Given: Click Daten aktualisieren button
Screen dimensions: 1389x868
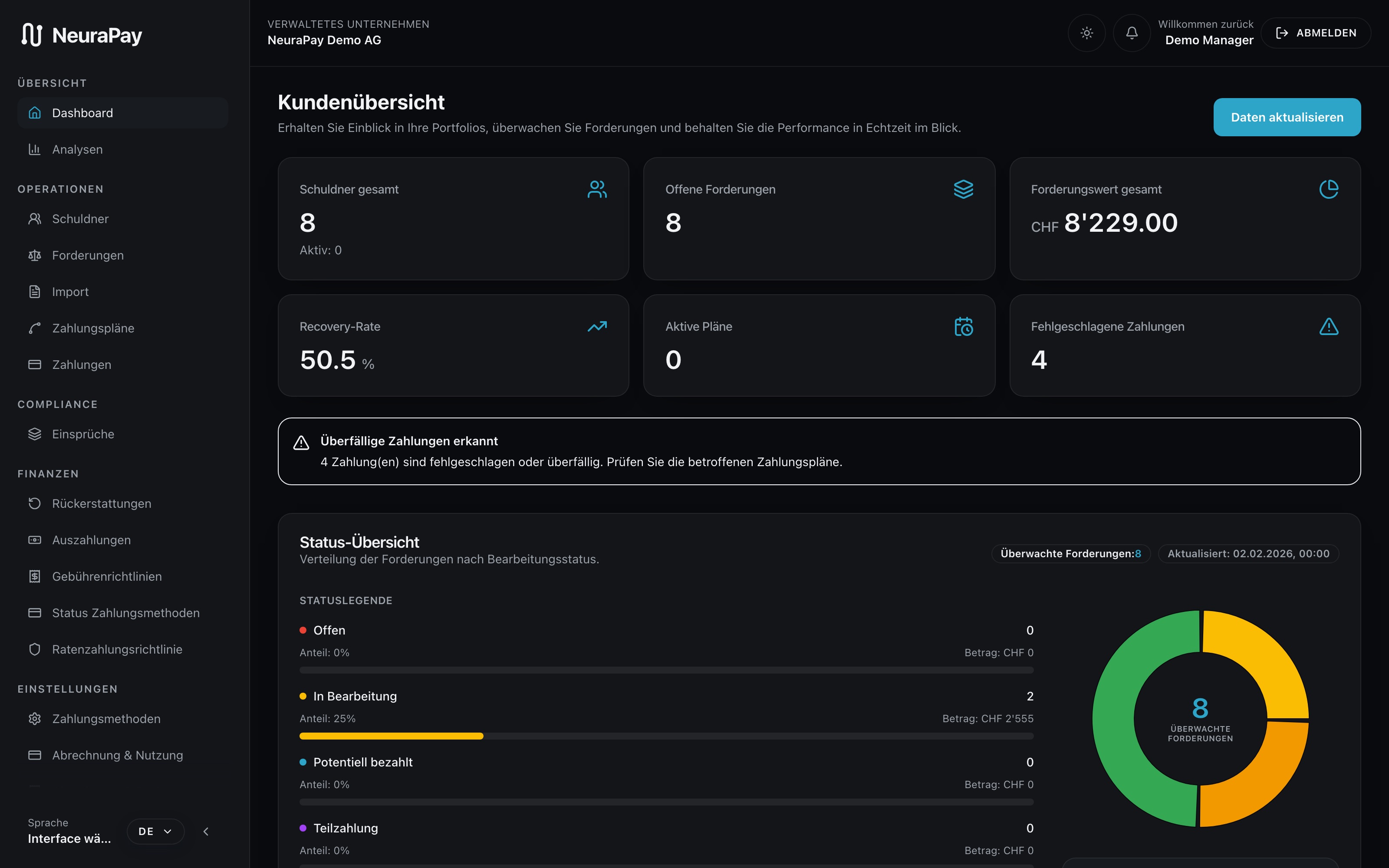Looking at the screenshot, I should [x=1287, y=117].
